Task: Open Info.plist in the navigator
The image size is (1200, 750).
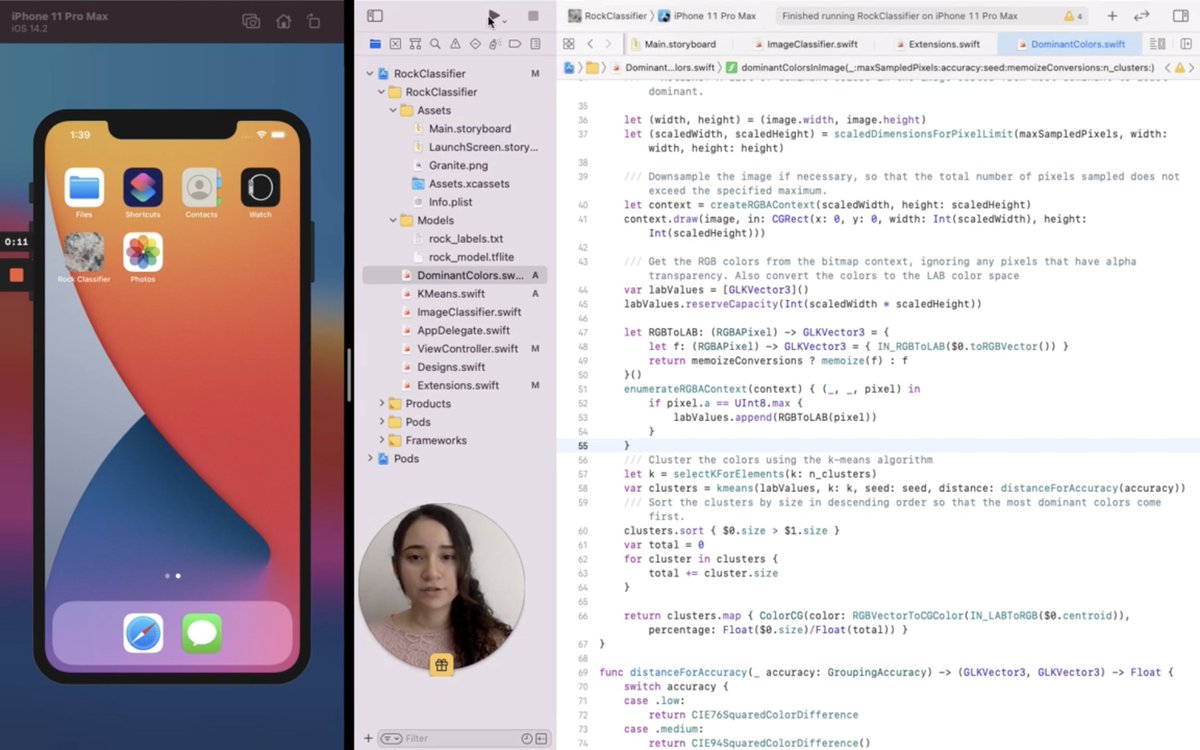Action: [450, 202]
